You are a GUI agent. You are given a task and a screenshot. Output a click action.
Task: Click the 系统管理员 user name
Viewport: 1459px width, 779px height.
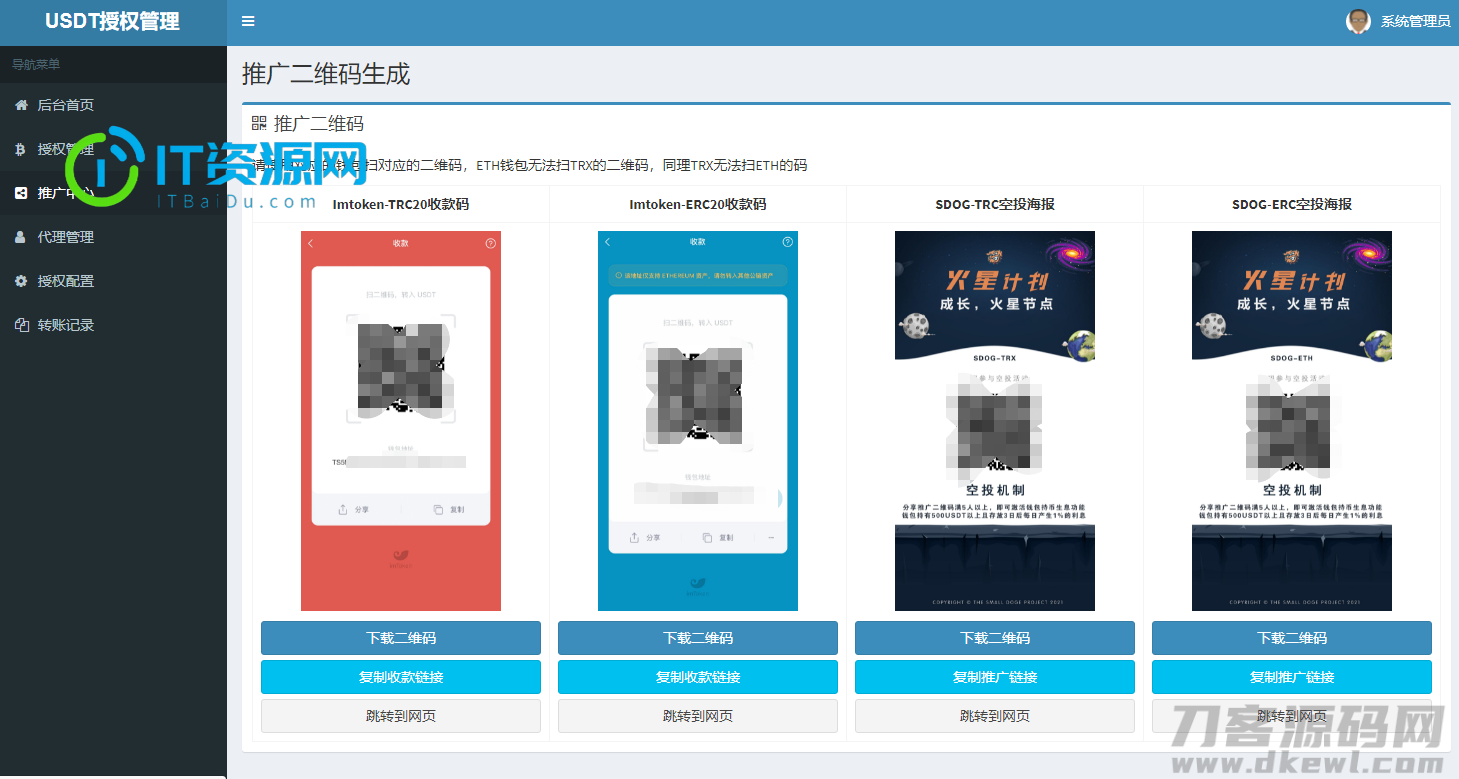coord(1415,21)
